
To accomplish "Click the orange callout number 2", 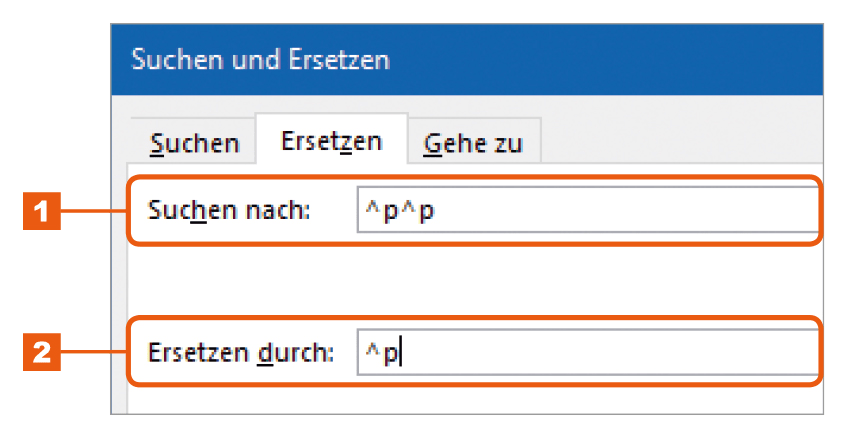I will coord(42,352).
